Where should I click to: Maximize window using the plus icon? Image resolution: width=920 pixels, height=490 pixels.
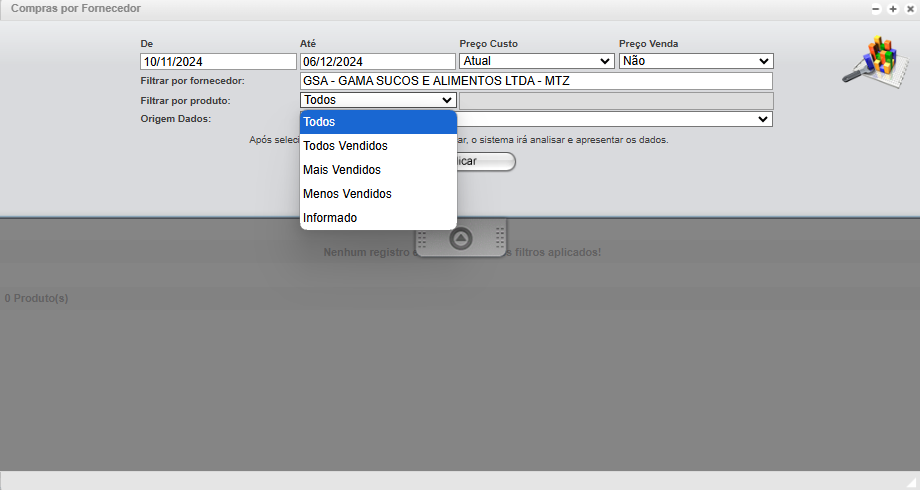[x=893, y=9]
